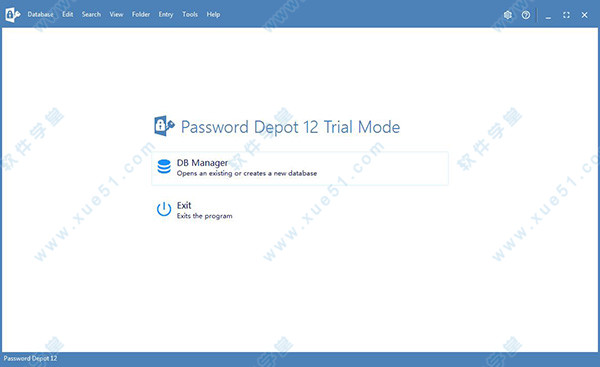This screenshot has width=600, height=367.
Task: Click 'Opens an existing or creates a new database'
Action: 247,173
